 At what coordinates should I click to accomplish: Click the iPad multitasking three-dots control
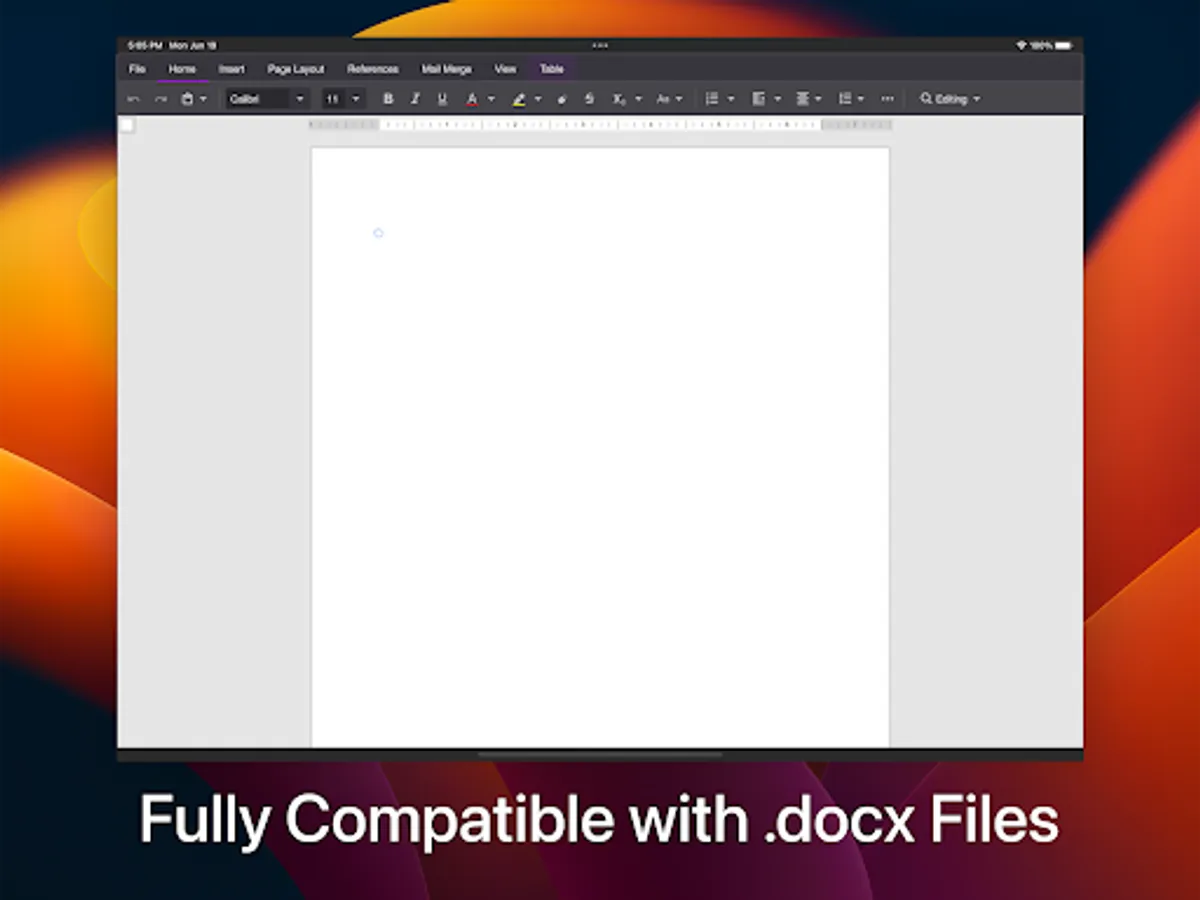[600, 45]
